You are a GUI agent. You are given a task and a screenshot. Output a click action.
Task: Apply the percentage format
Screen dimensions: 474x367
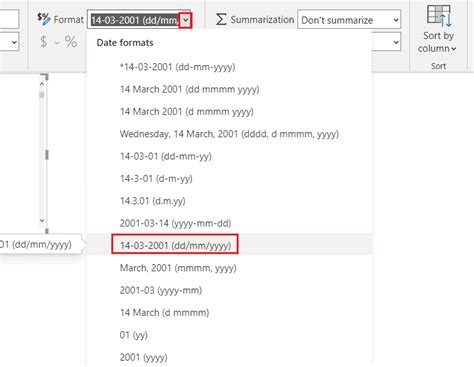point(71,42)
